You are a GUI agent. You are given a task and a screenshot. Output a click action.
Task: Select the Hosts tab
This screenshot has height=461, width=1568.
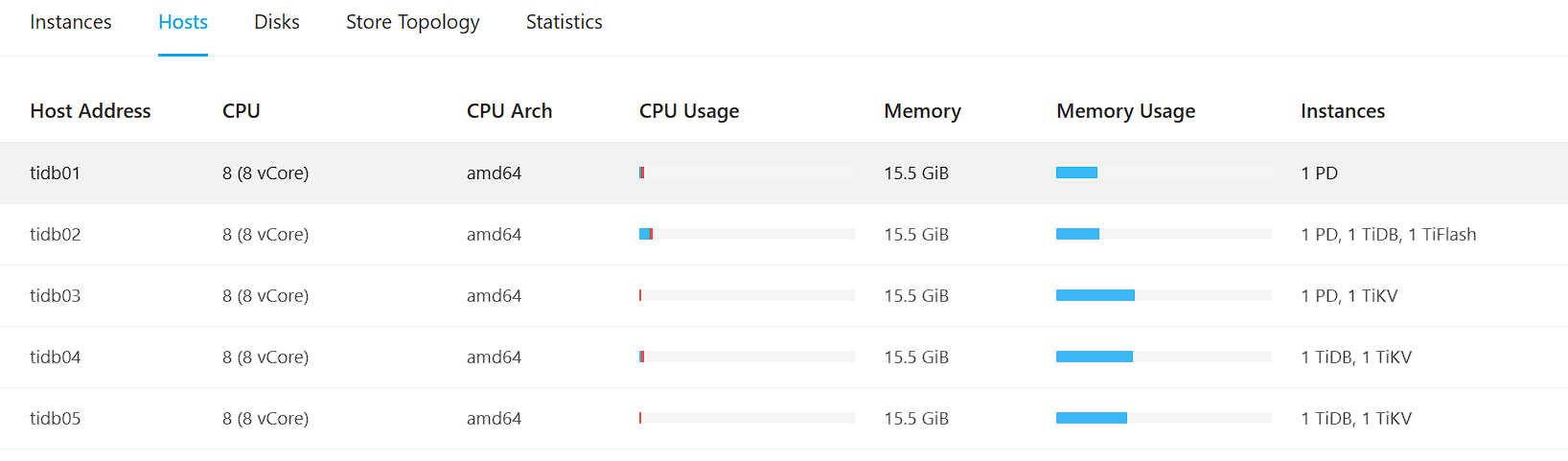point(183,22)
